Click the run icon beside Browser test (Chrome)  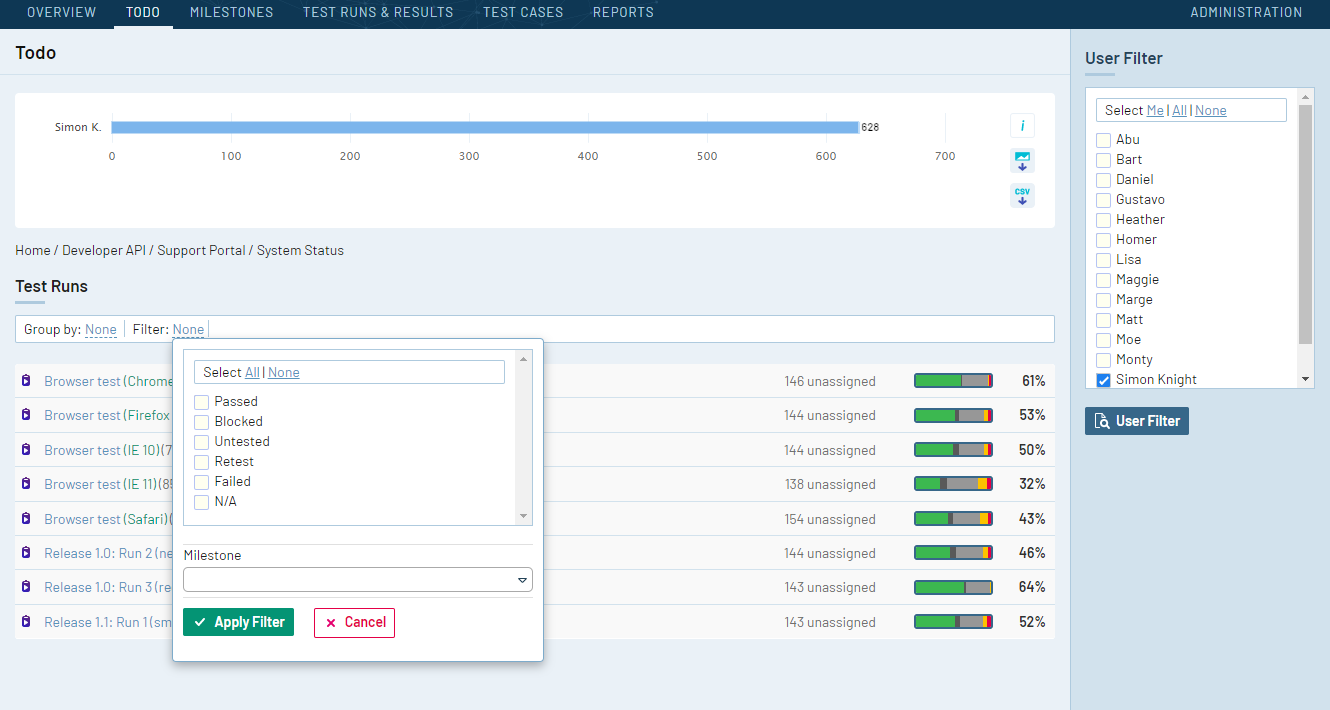[25, 381]
